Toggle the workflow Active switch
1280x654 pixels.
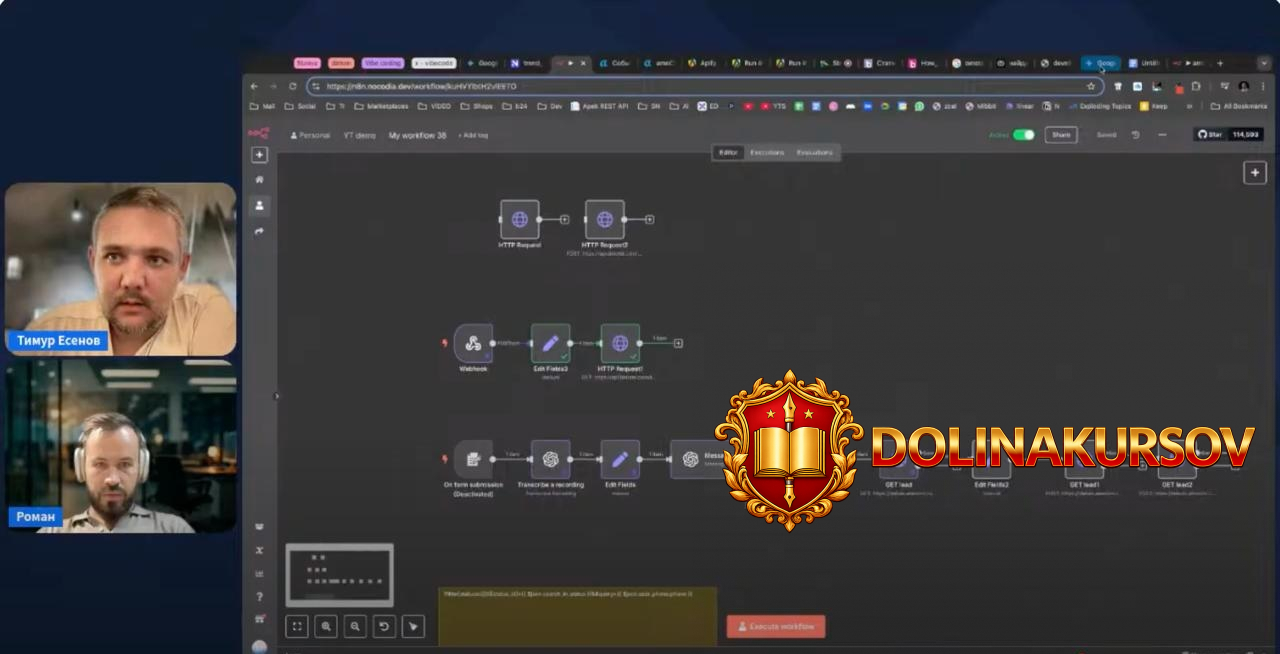tap(1023, 135)
